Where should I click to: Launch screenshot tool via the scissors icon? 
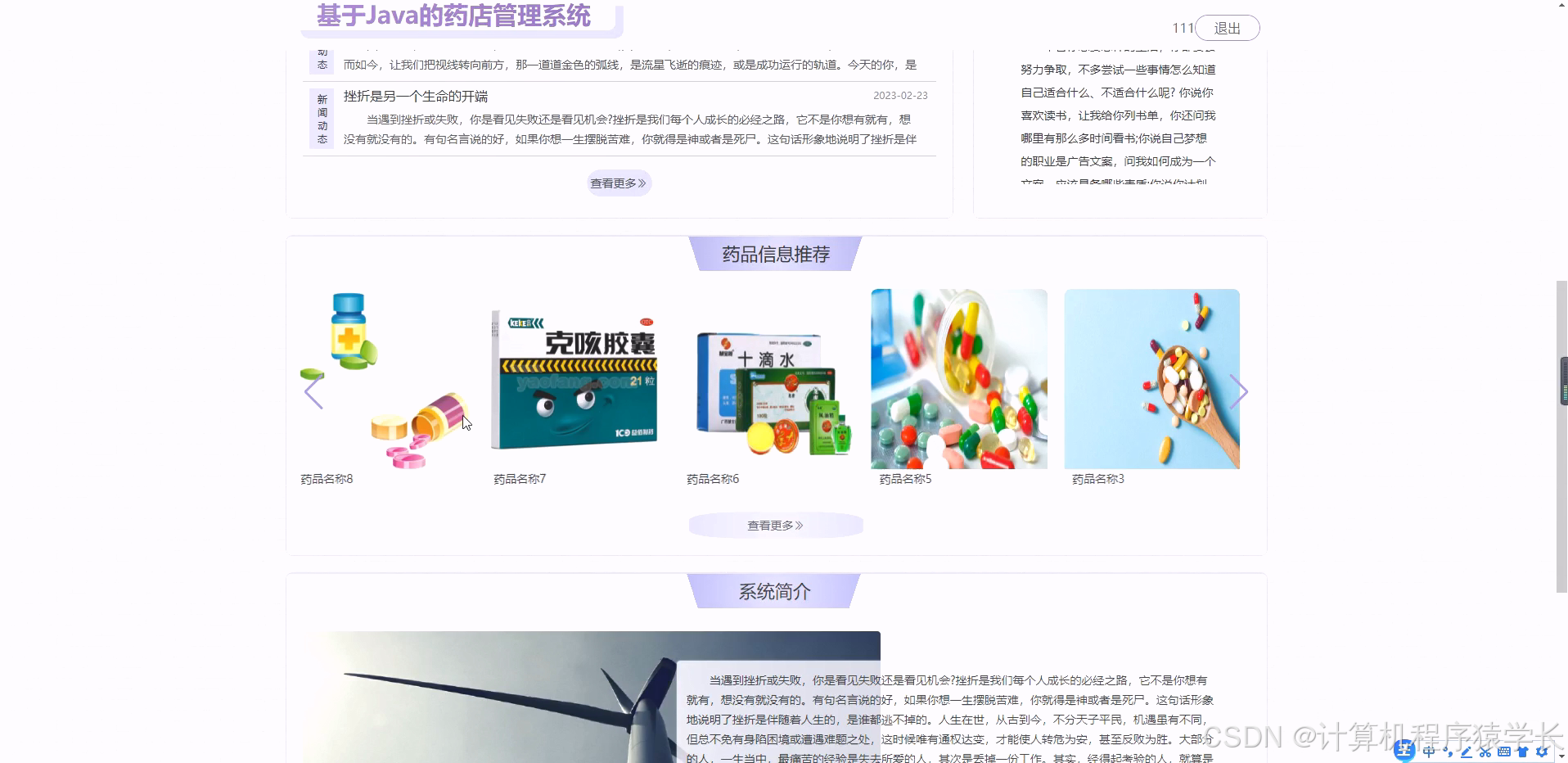coord(1485,751)
